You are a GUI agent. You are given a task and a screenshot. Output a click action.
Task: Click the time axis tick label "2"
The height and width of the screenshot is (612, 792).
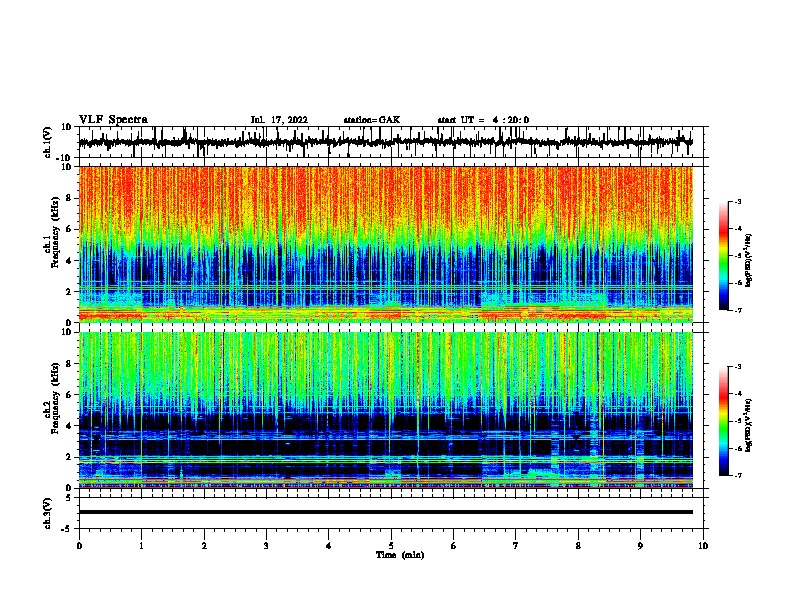[204, 546]
